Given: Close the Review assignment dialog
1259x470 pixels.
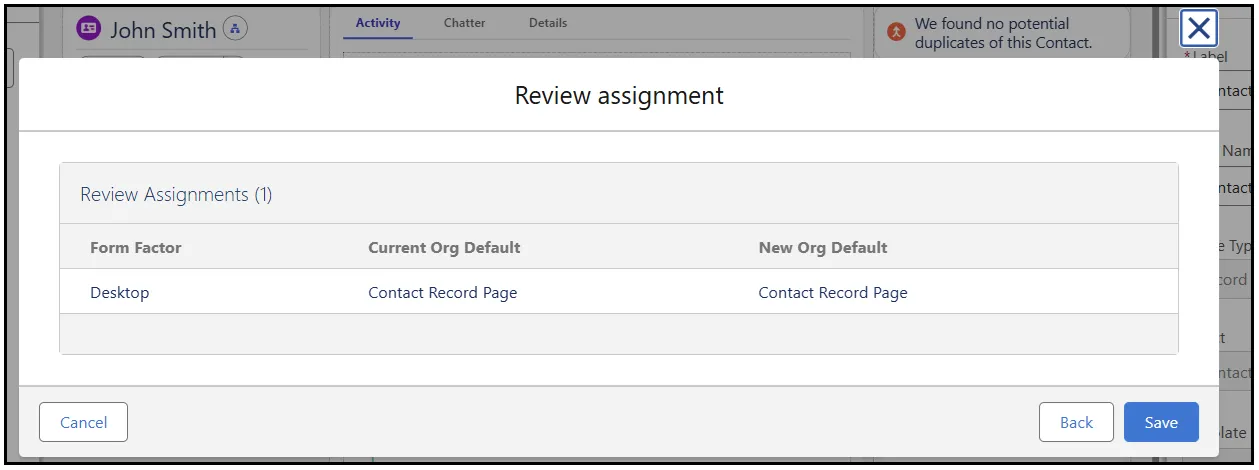Looking at the screenshot, I should (x=1199, y=29).
